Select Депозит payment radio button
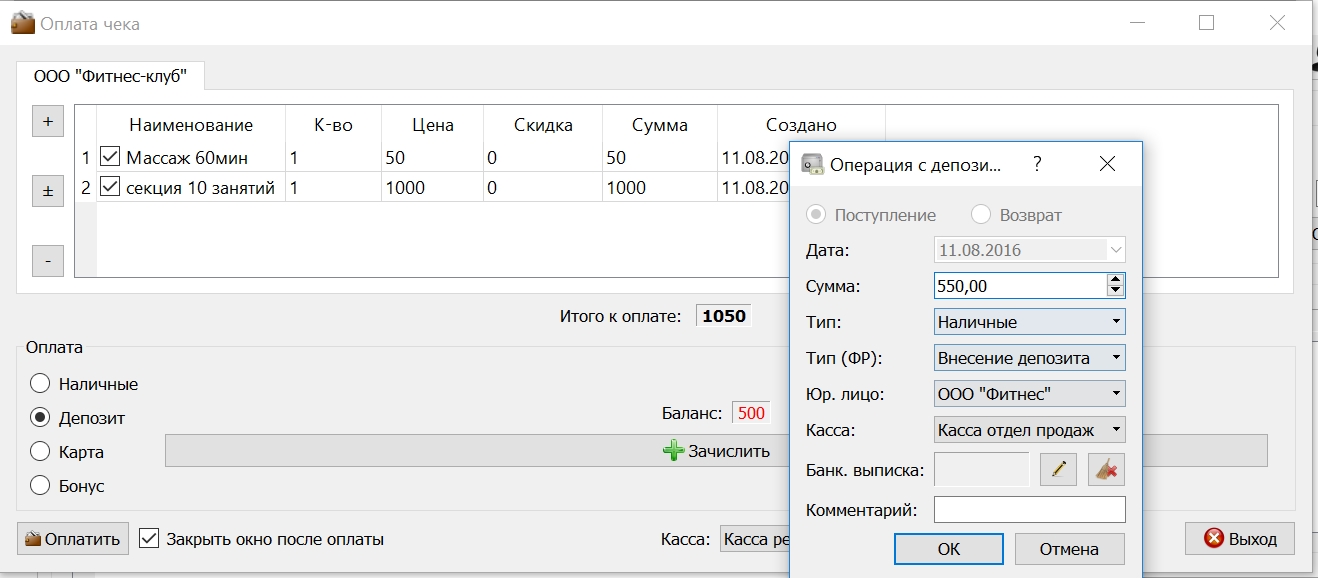 pyautogui.click(x=40, y=418)
